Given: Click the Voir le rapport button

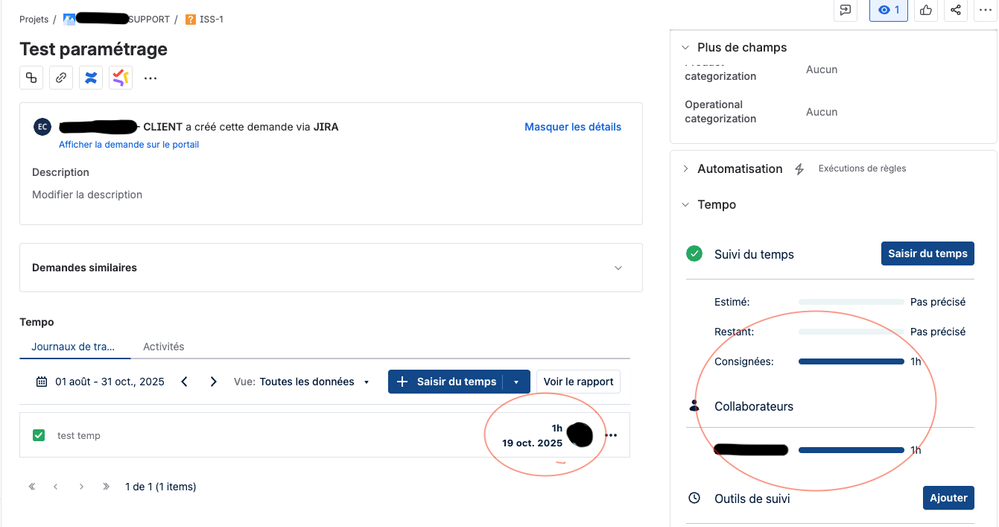Looking at the screenshot, I should tap(578, 382).
